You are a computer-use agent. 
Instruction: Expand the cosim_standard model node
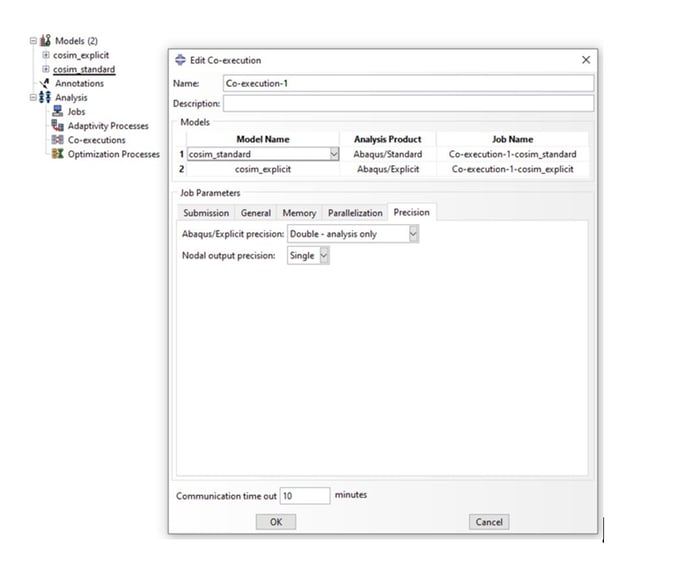pos(45,69)
